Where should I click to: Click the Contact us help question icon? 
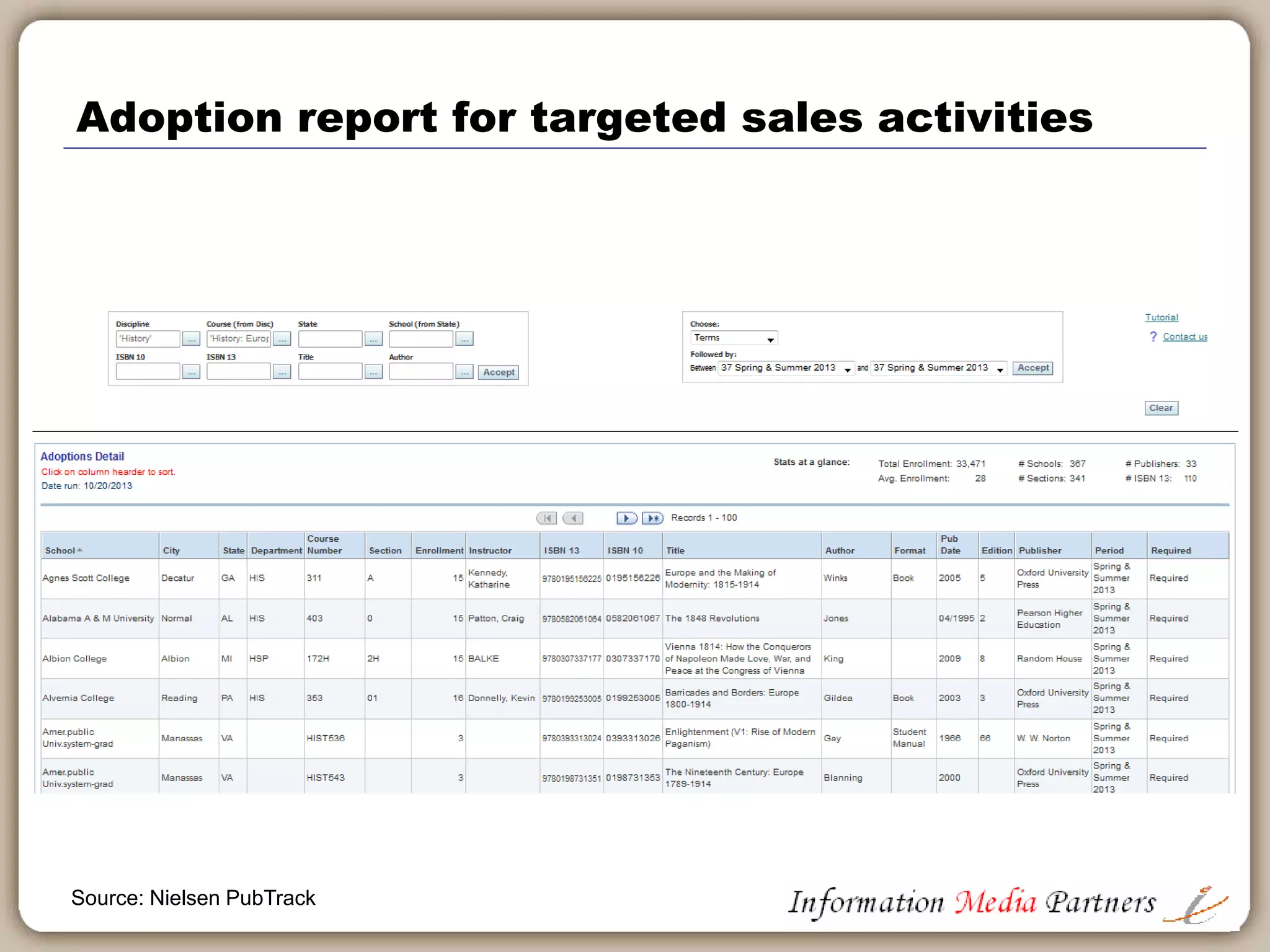pos(1153,337)
